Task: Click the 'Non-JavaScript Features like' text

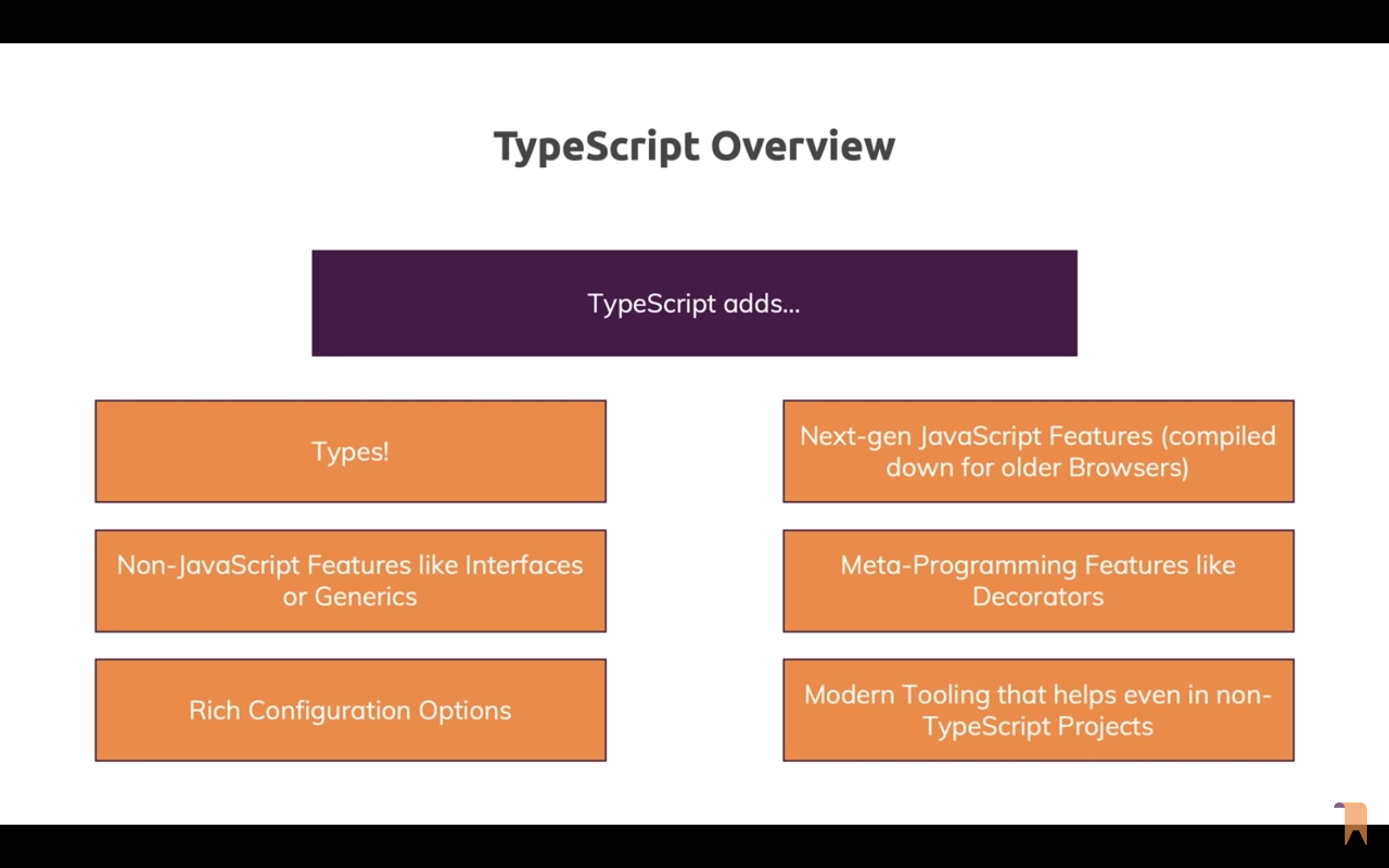Action: click(287, 566)
